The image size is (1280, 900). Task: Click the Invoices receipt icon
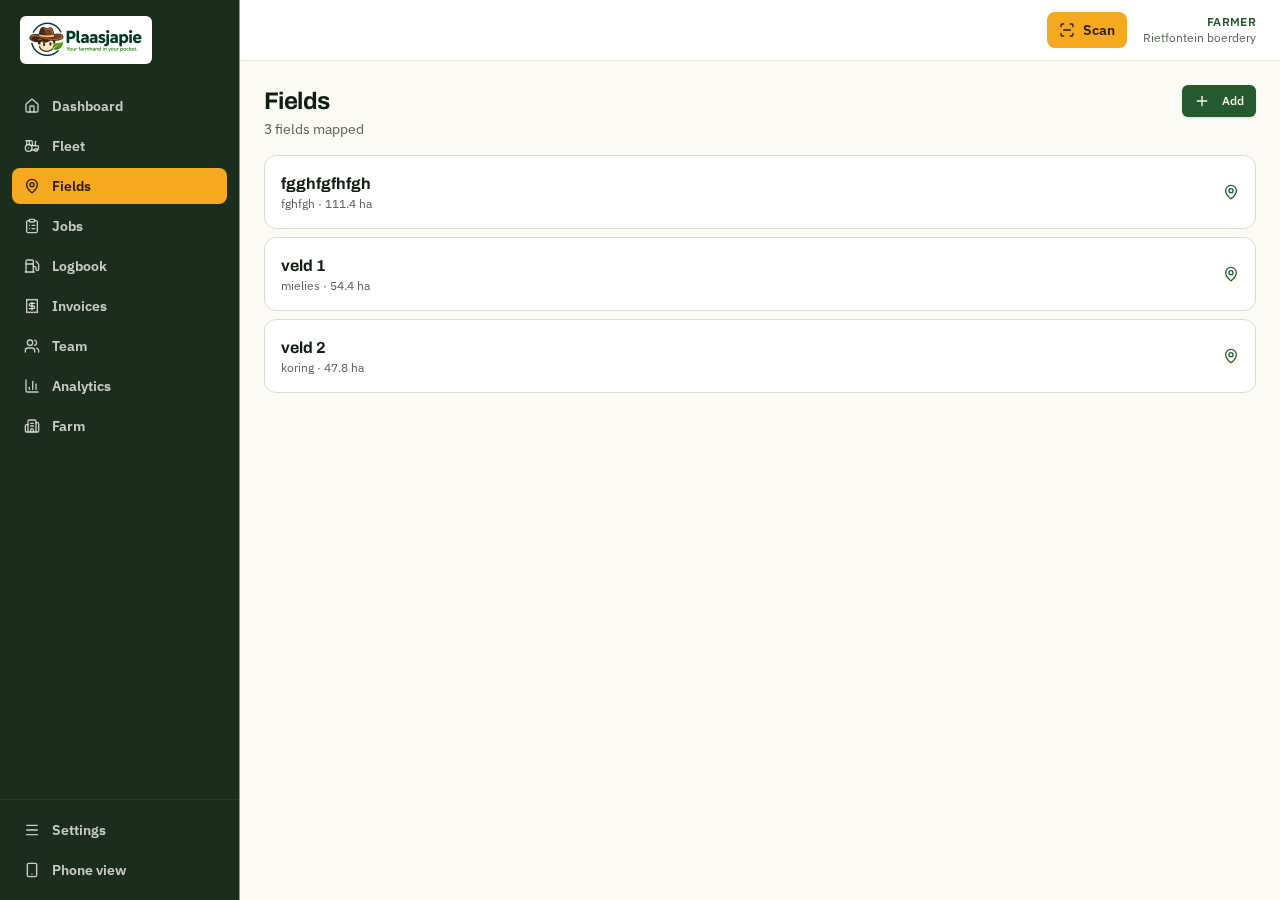coord(32,306)
